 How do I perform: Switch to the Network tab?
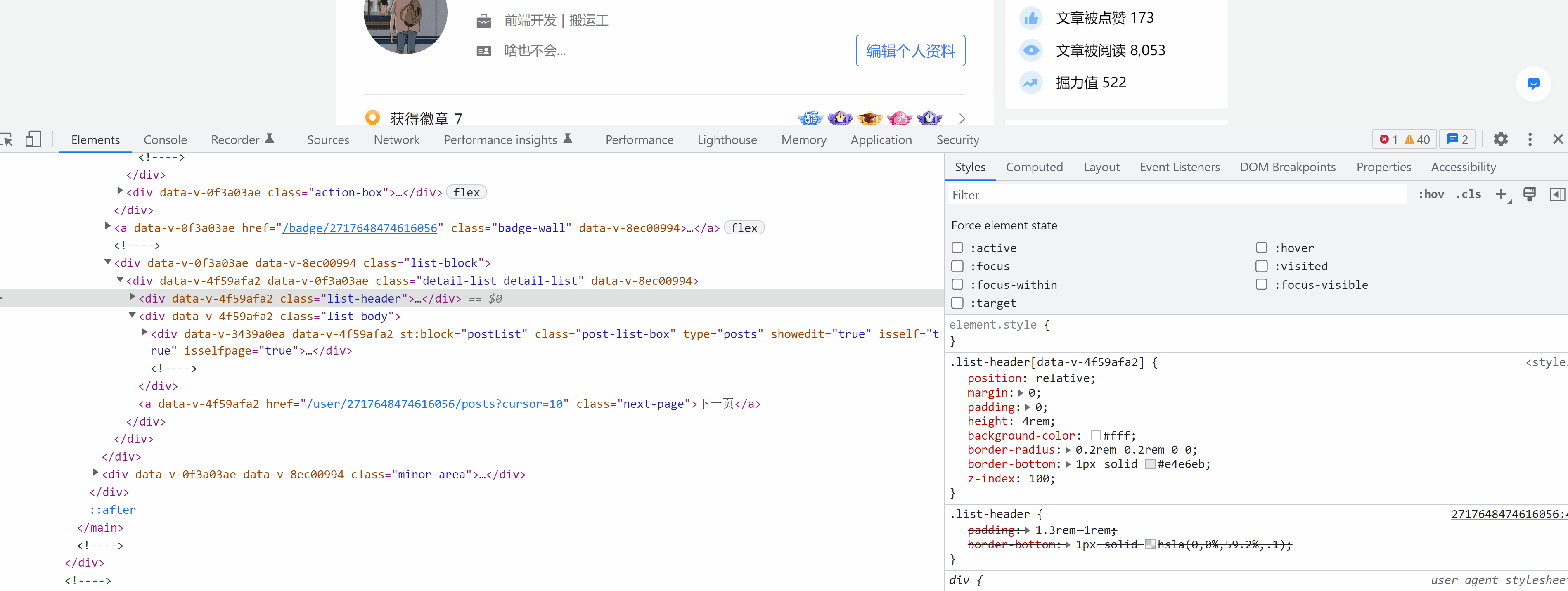[396, 140]
